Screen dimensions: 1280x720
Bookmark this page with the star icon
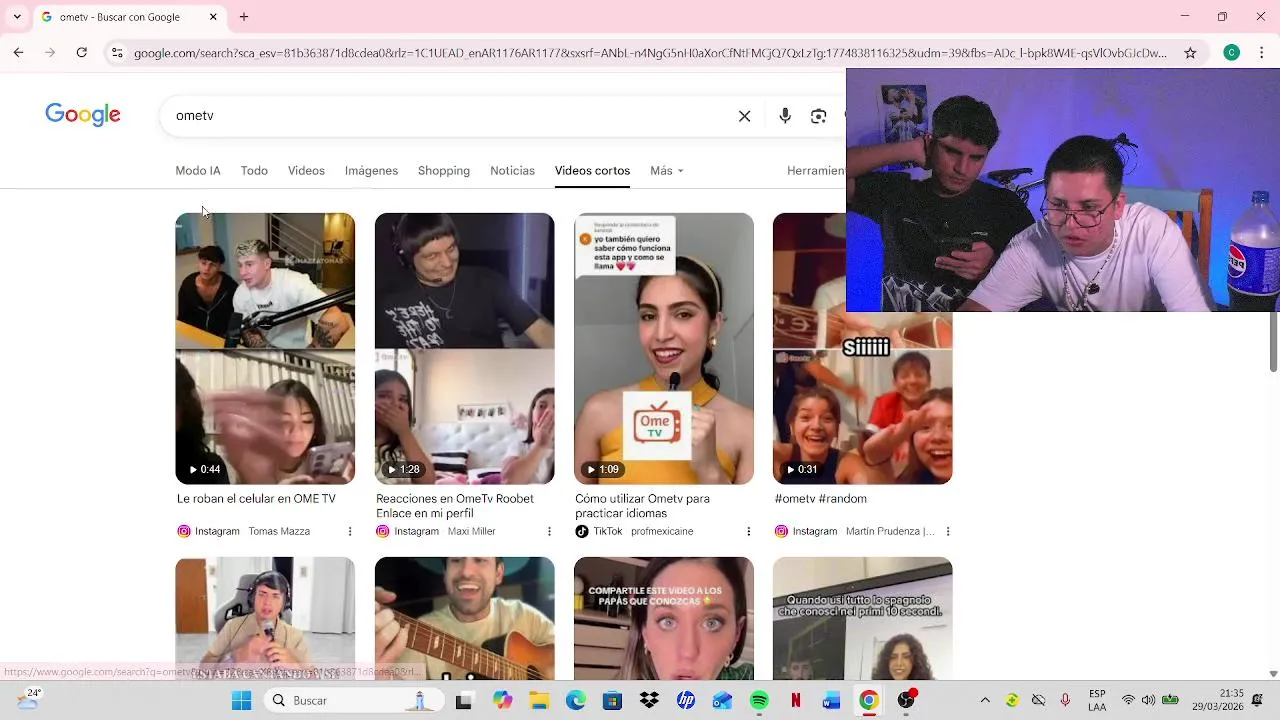click(1190, 52)
